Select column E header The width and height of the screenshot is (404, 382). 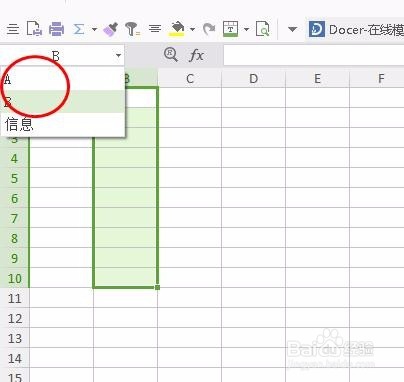click(x=317, y=79)
